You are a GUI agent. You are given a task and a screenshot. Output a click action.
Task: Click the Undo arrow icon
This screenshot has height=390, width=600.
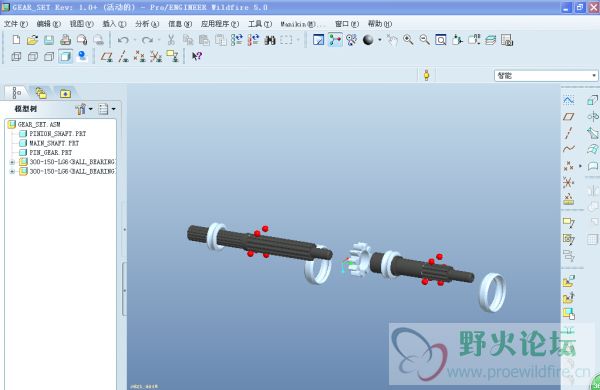coord(123,40)
